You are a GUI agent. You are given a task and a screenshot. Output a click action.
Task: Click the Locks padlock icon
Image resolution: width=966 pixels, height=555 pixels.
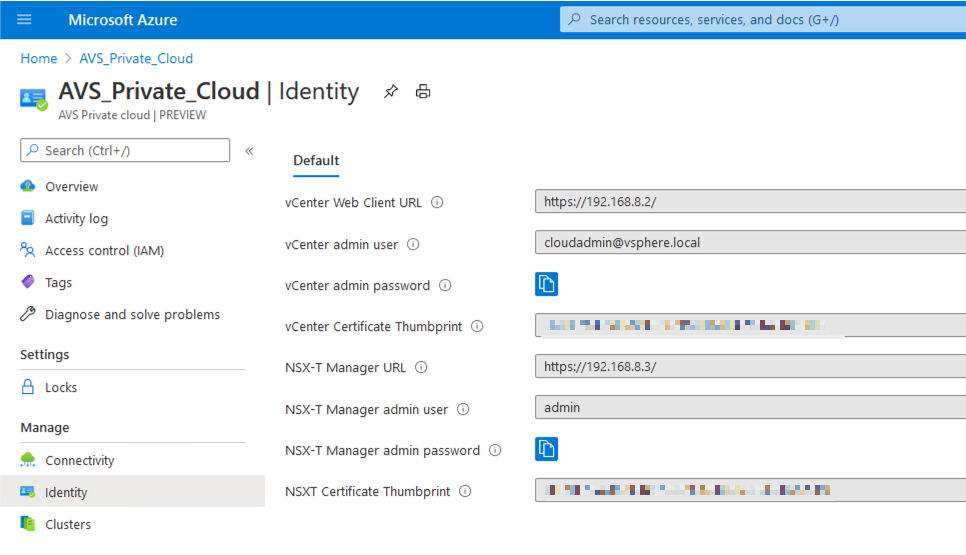(x=28, y=387)
